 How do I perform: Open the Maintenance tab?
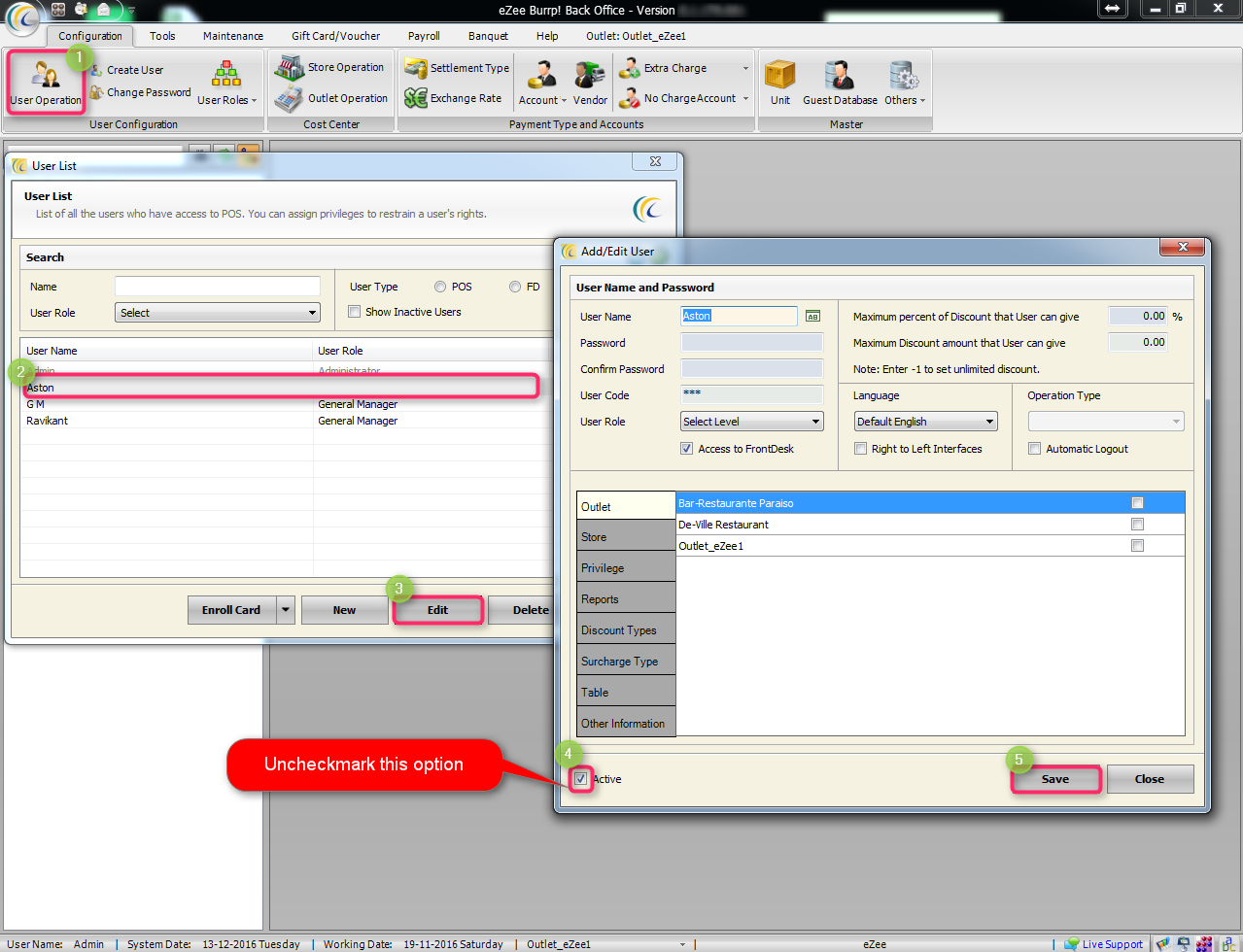coord(233,36)
